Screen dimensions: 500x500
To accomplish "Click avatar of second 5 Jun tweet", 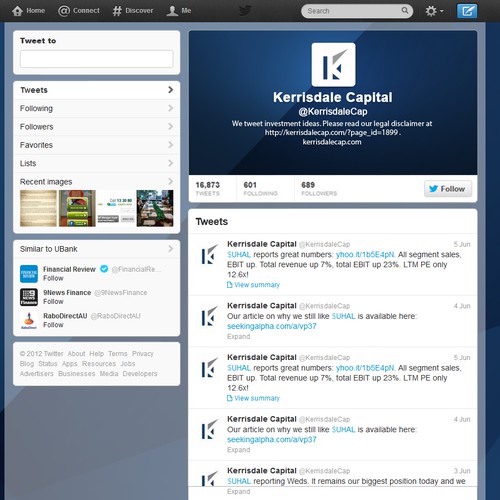I will [x=209, y=368].
